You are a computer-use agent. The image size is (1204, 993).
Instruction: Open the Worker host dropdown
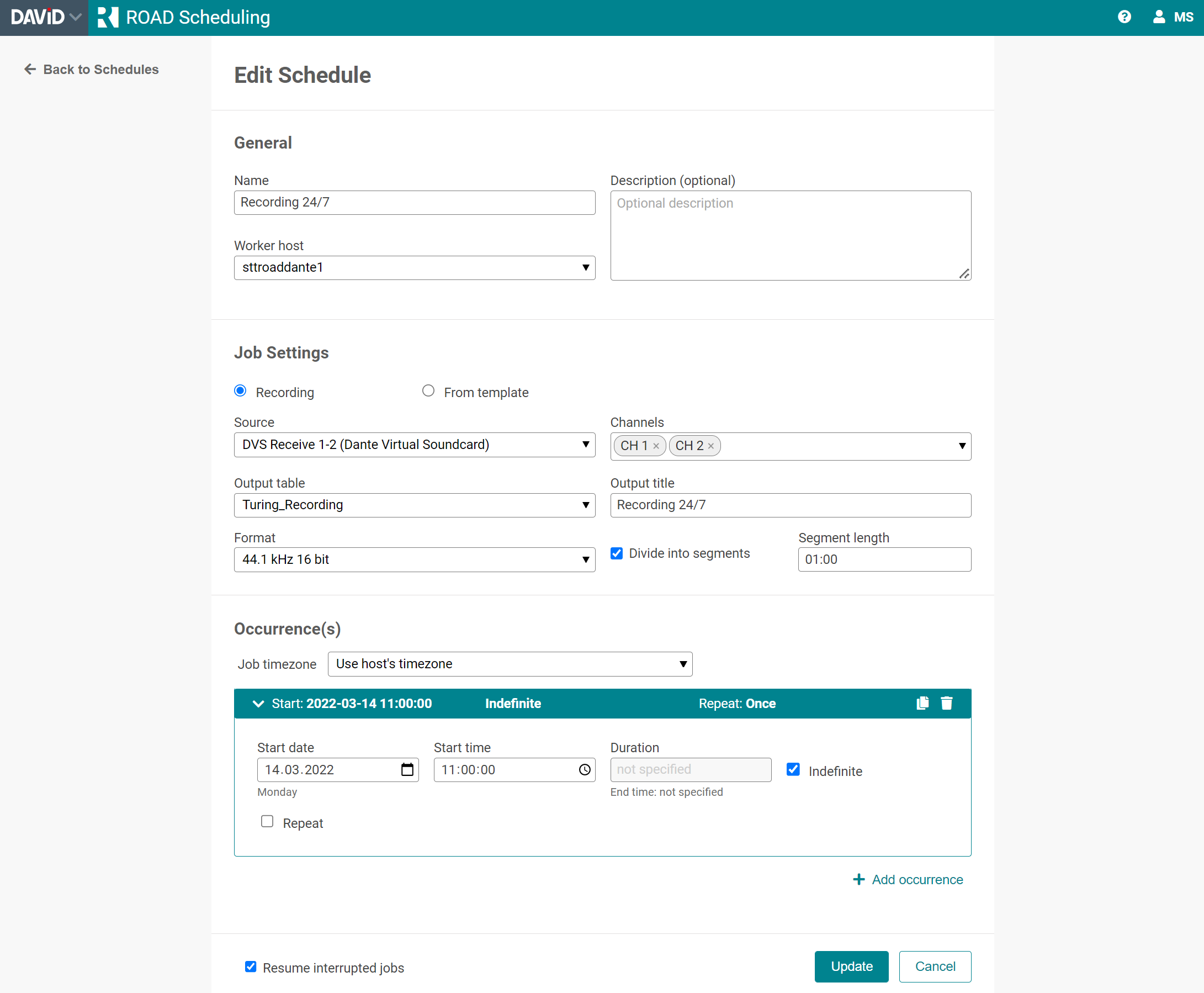[x=415, y=268]
